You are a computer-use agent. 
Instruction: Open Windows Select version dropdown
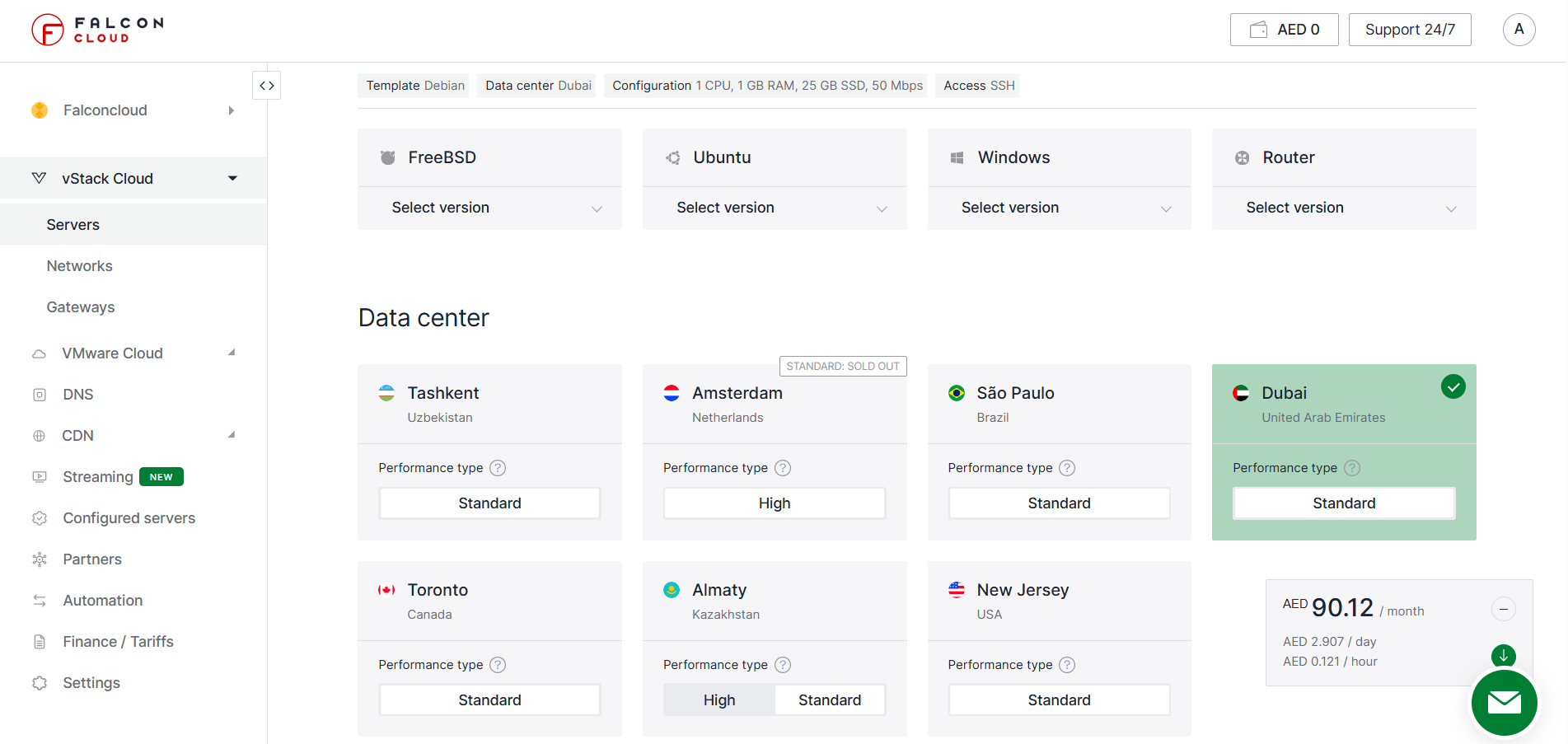[x=1059, y=208]
